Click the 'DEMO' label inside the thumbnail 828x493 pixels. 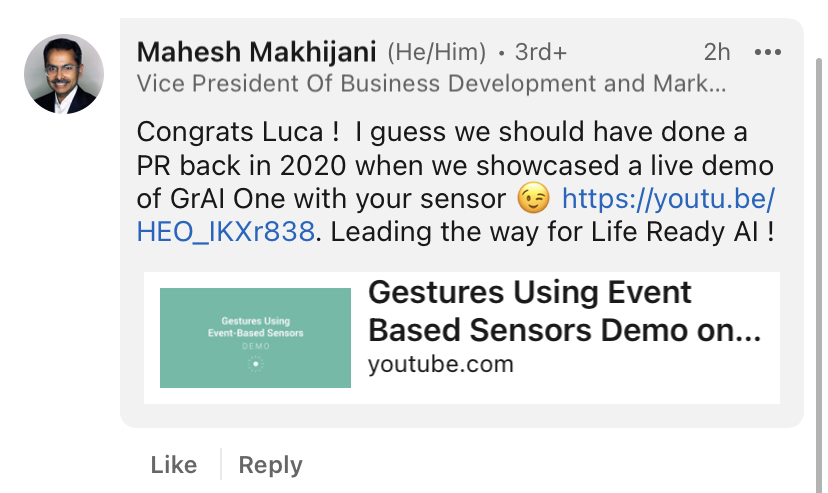[255, 345]
